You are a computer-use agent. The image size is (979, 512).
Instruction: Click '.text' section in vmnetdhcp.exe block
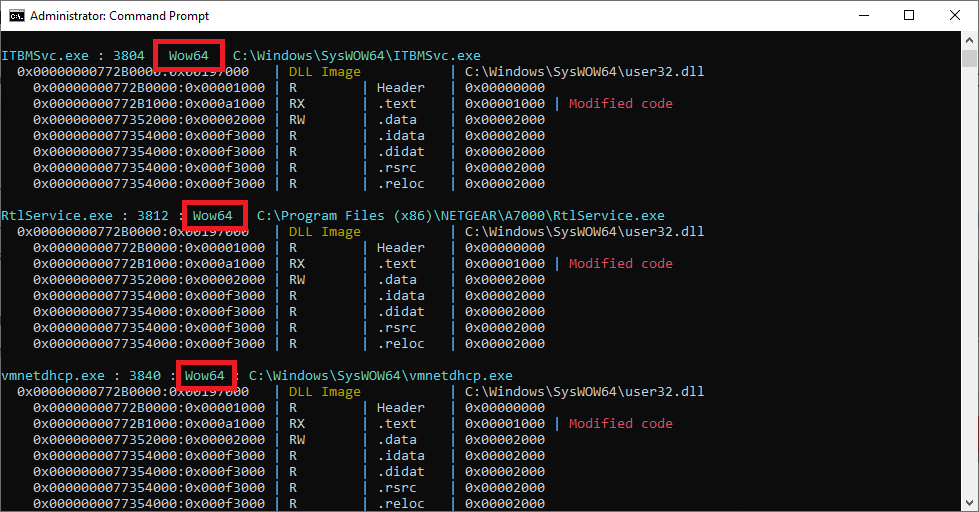pyautogui.click(x=396, y=423)
